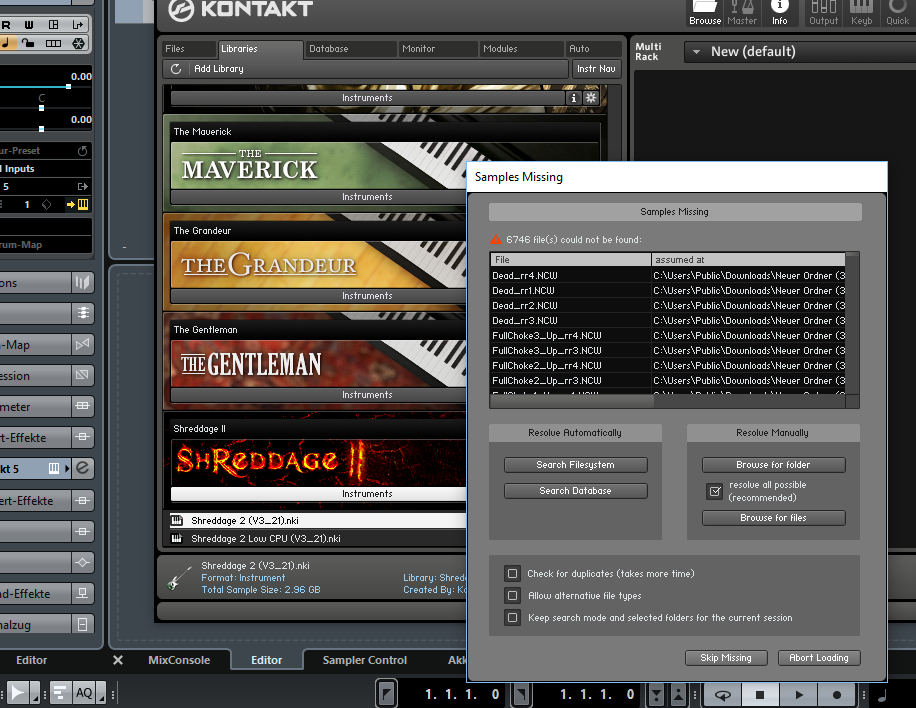Enable Allow alternative file types checkbox

513,596
